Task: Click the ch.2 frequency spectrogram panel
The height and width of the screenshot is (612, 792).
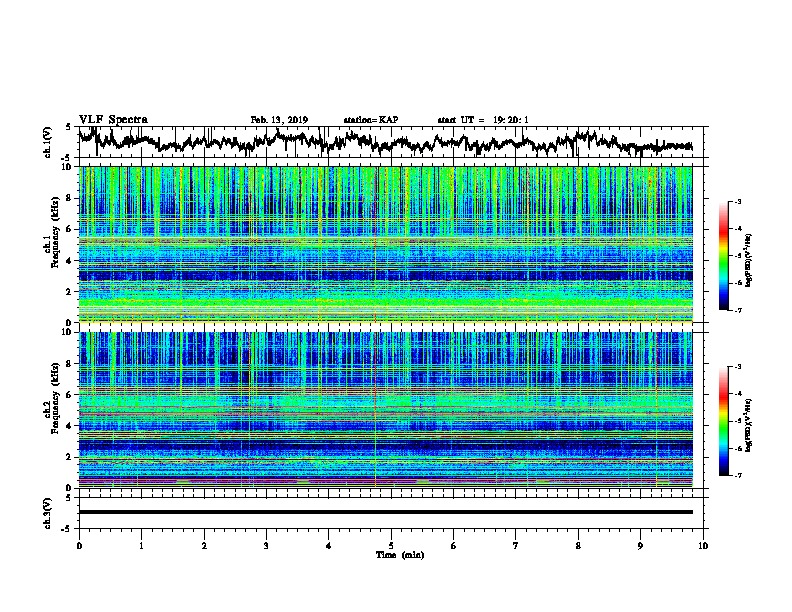Action: (385, 410)
